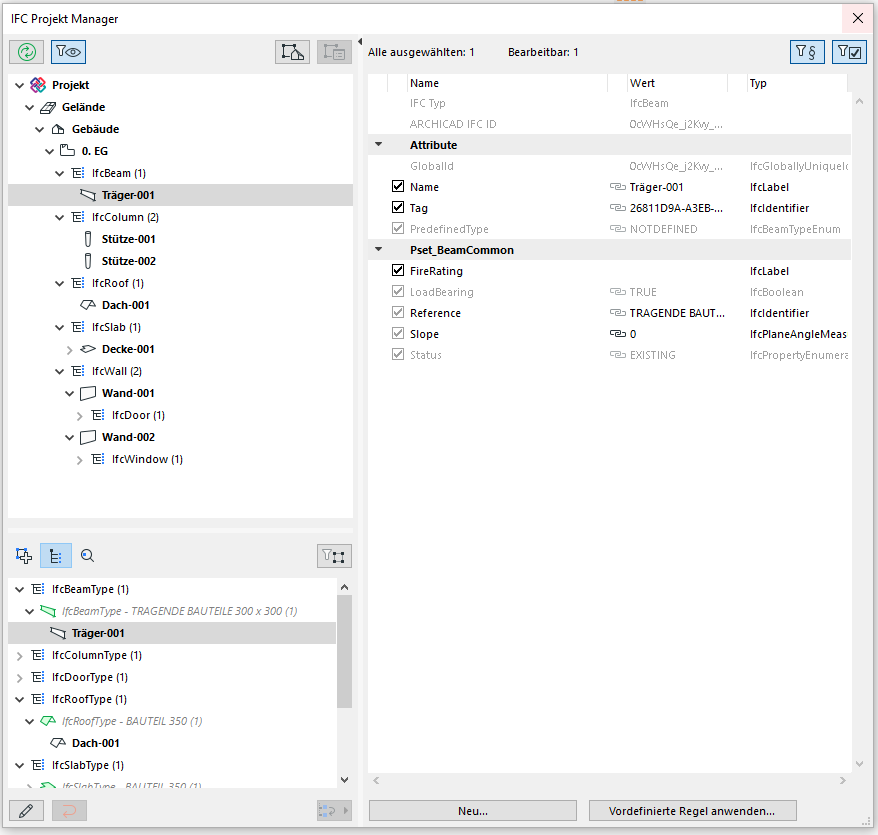Click the magnifier search icon
This screenshot has width=878, height=835.
[x=87, y=556]
